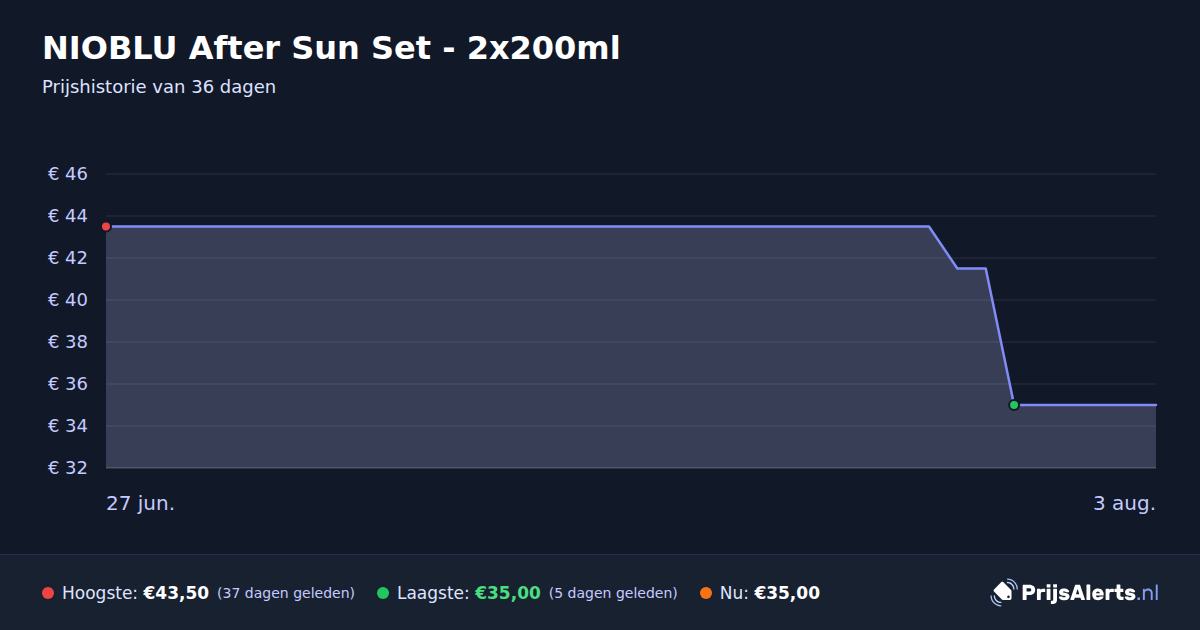Click the lowest price value €35,00 in green
This screenshot has height=630, width=1200.
tap(508, 593)
